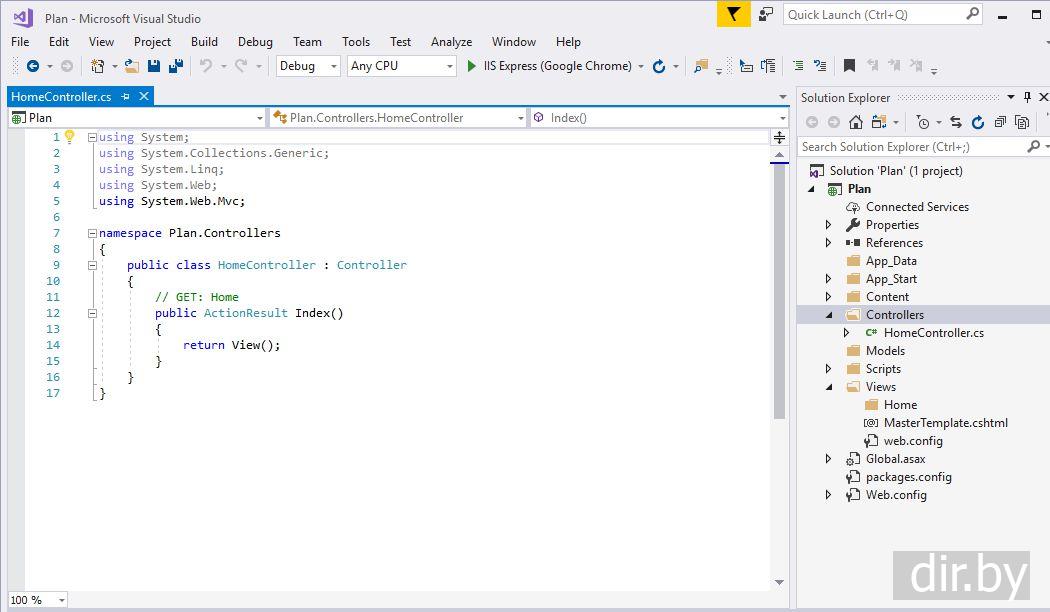Click Collapse All in Solution Explorer

pyautogui.click(x=999, y=122)
